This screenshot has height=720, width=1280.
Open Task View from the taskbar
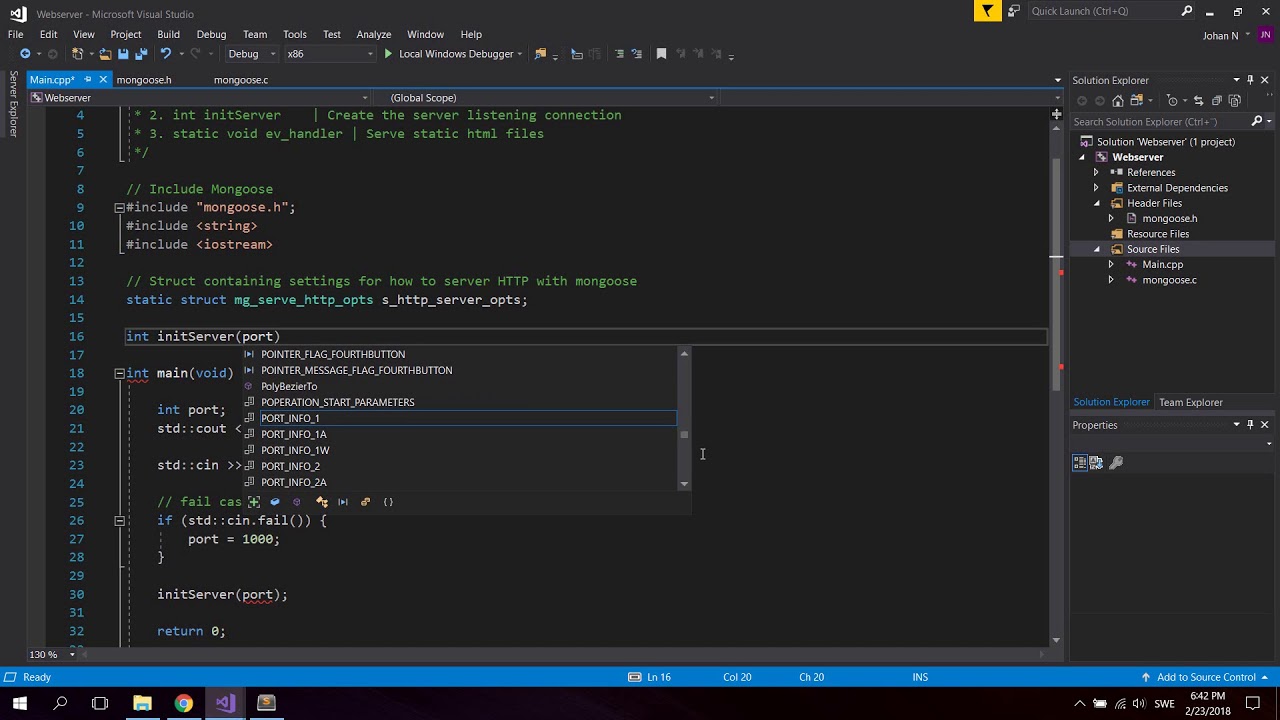tap(100, 703)
